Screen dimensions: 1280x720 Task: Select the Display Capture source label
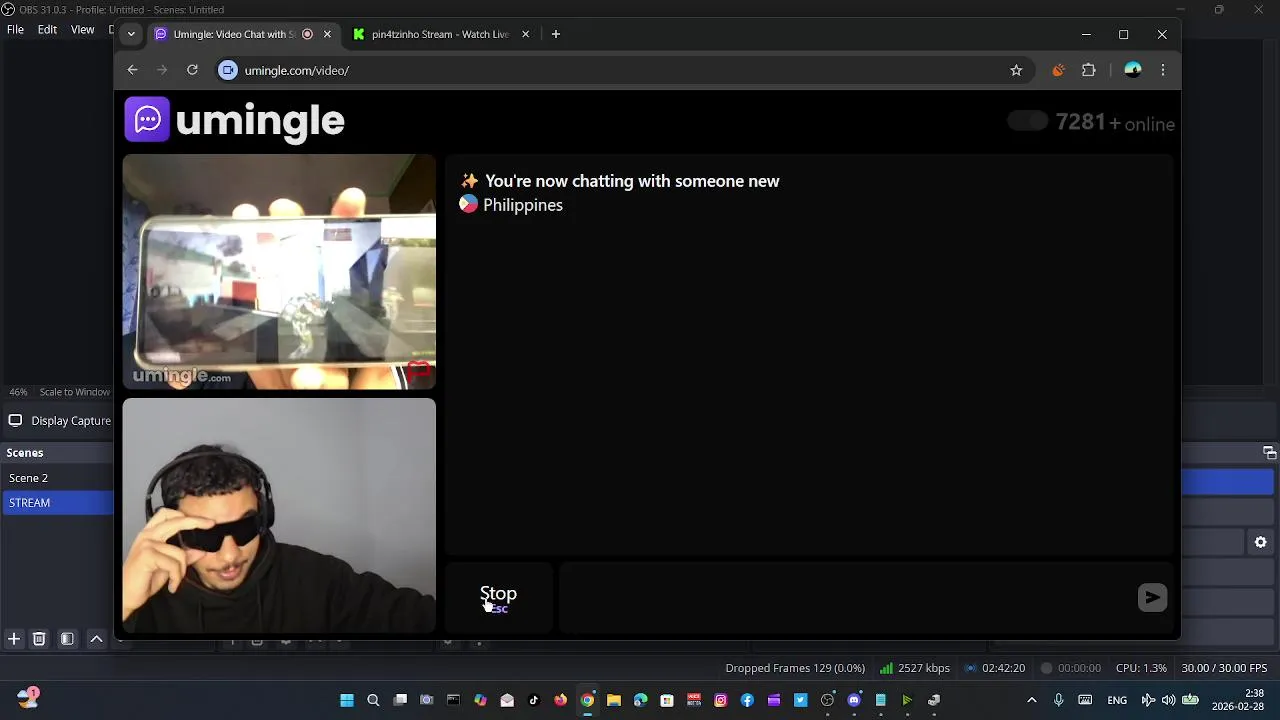pos(71,421)
